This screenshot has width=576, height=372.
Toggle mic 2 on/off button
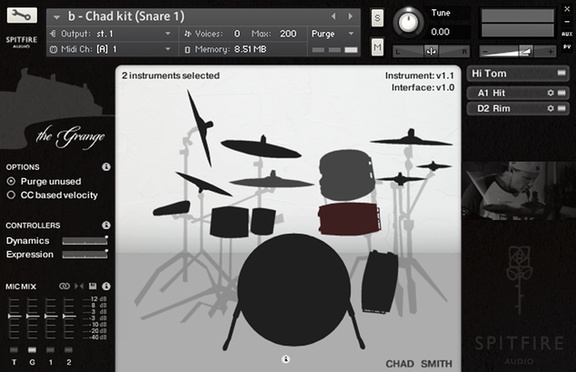(x=69, y=350)
